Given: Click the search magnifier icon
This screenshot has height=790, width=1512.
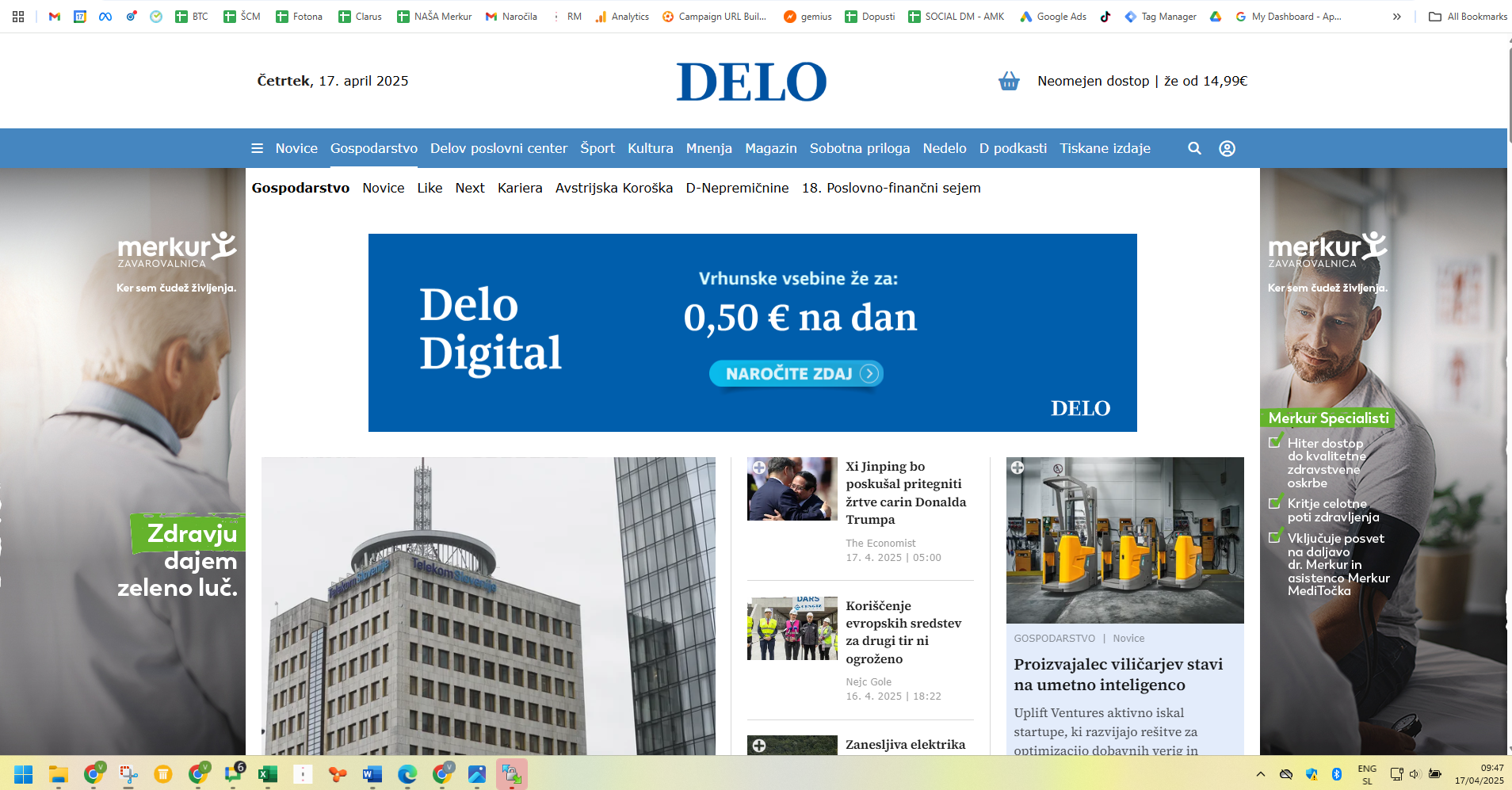Looking at the screenshot, I should [1194, 148].
